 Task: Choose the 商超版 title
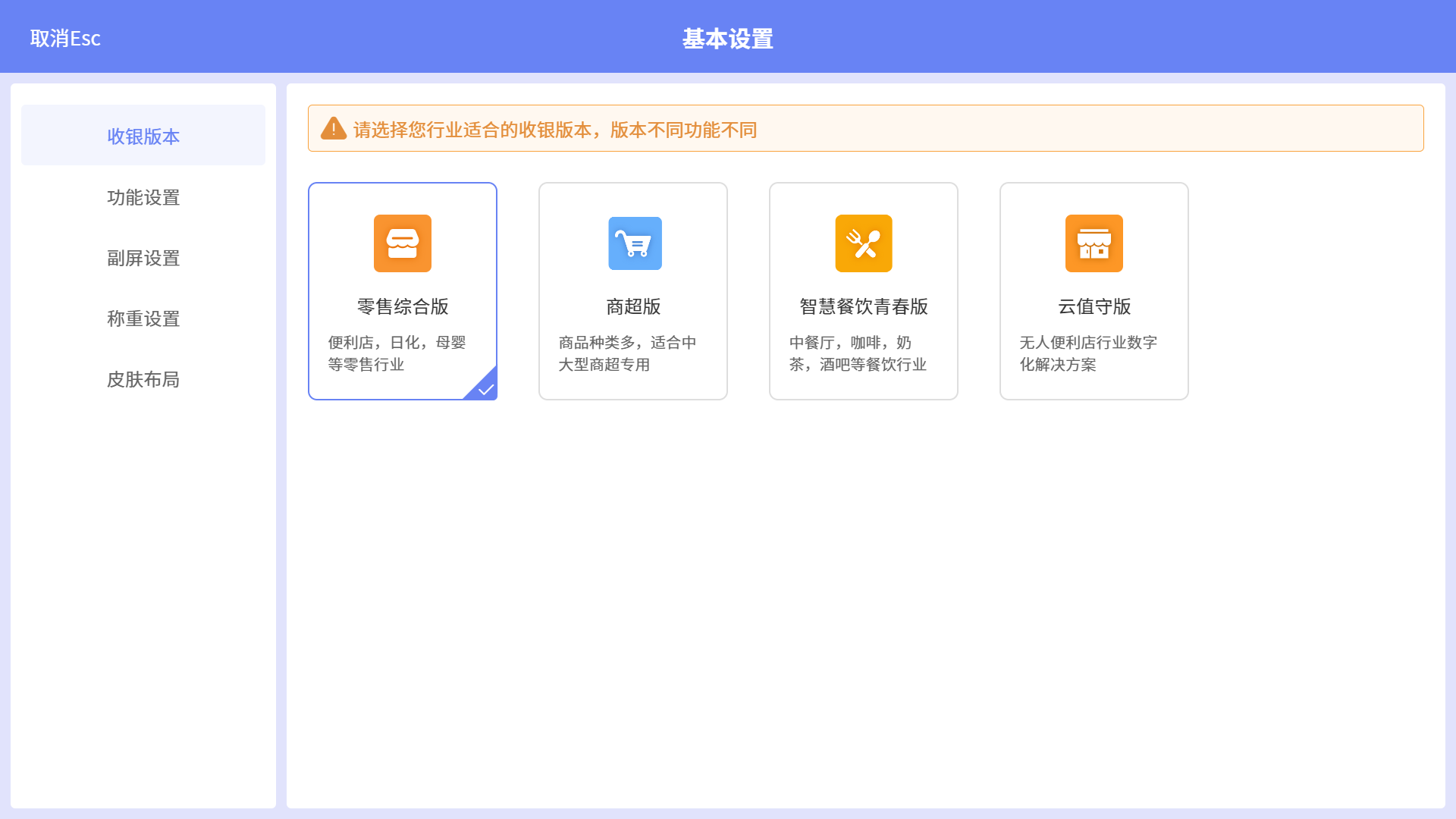coord(633,306)
